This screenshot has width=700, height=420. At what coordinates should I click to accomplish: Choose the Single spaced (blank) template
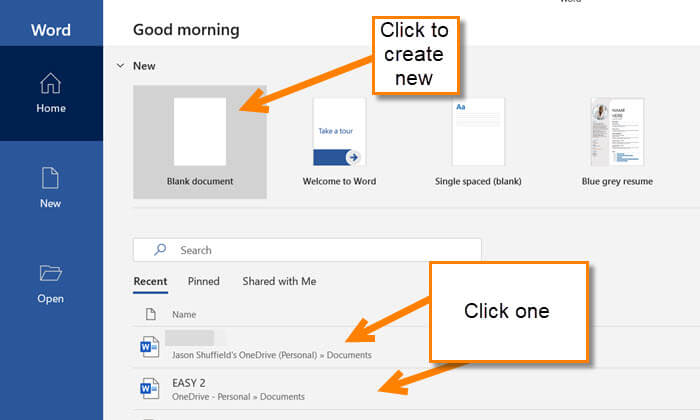[478, 142]
